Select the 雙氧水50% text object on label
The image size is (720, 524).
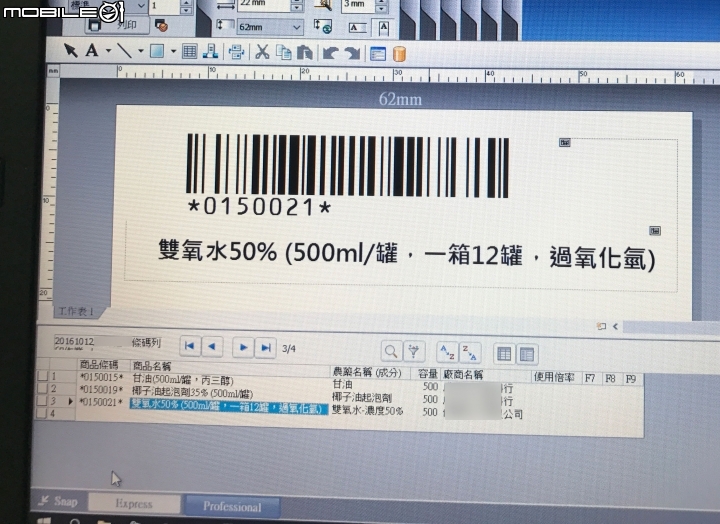(406, 254)
